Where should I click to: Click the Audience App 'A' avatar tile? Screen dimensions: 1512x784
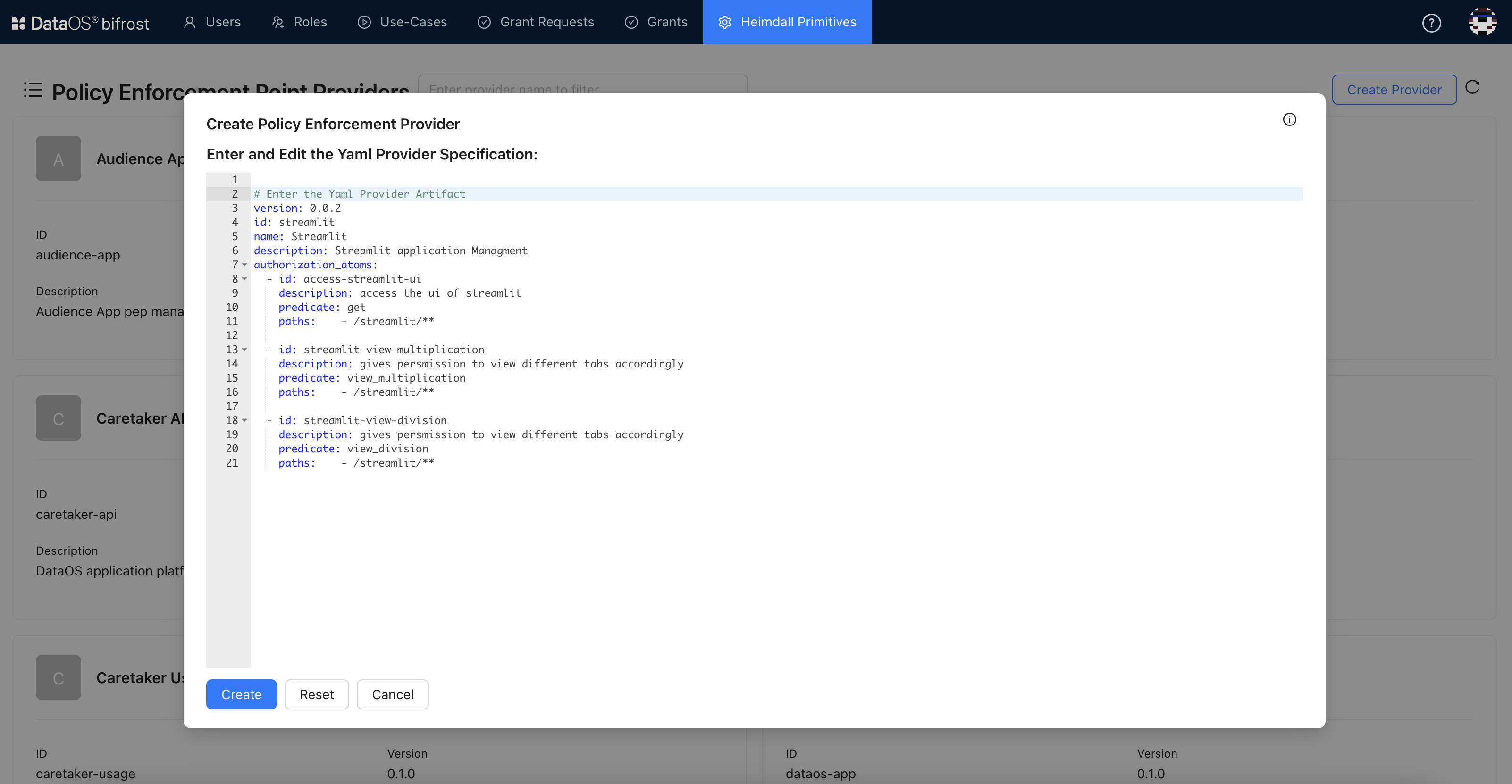(58, 158)
